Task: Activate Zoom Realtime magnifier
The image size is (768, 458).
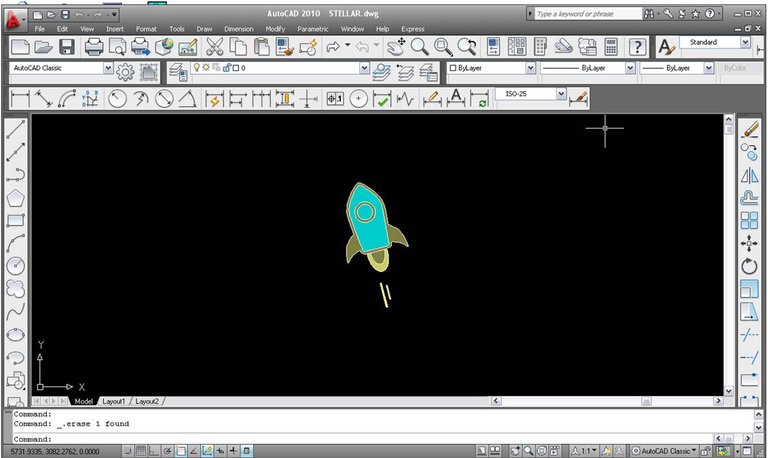Action: pos(419,47)
